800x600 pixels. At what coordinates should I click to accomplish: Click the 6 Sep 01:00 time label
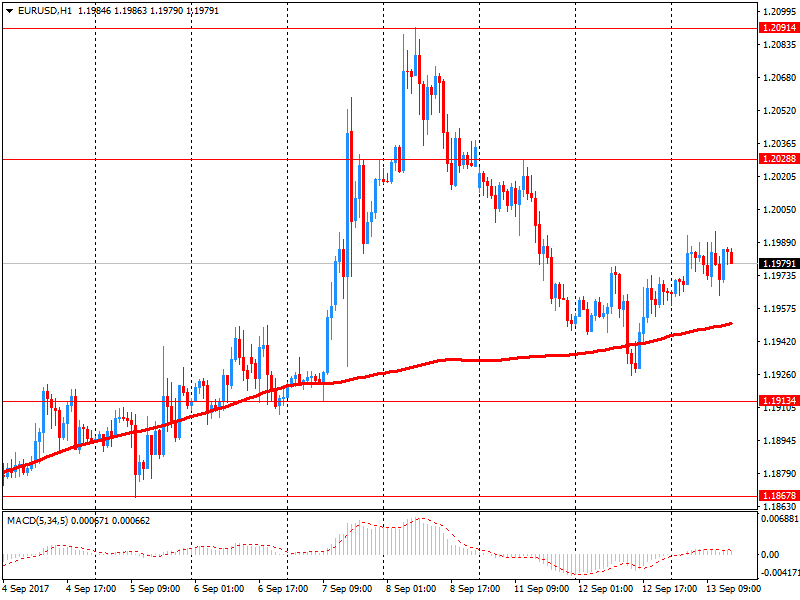219,589
